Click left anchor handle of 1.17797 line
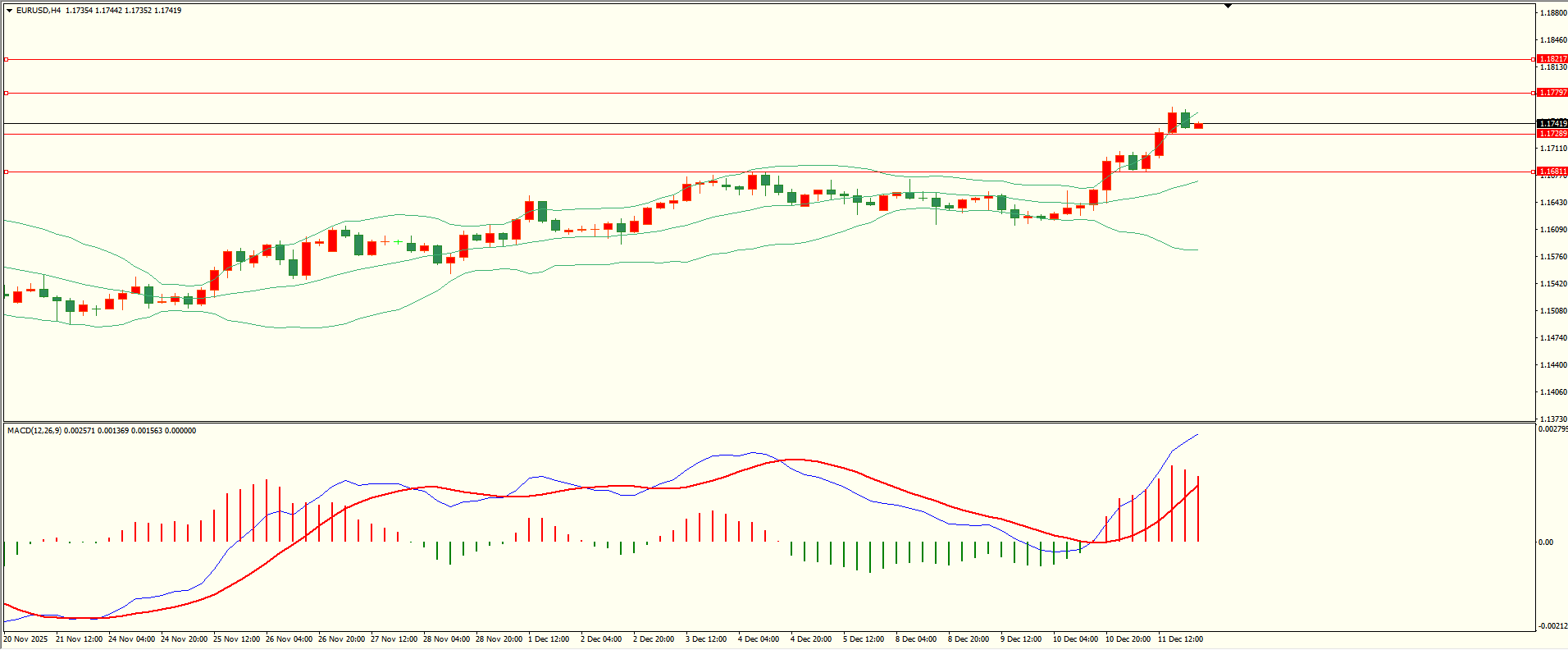This screenshot has height=650, width=1568. pos(7,93)
